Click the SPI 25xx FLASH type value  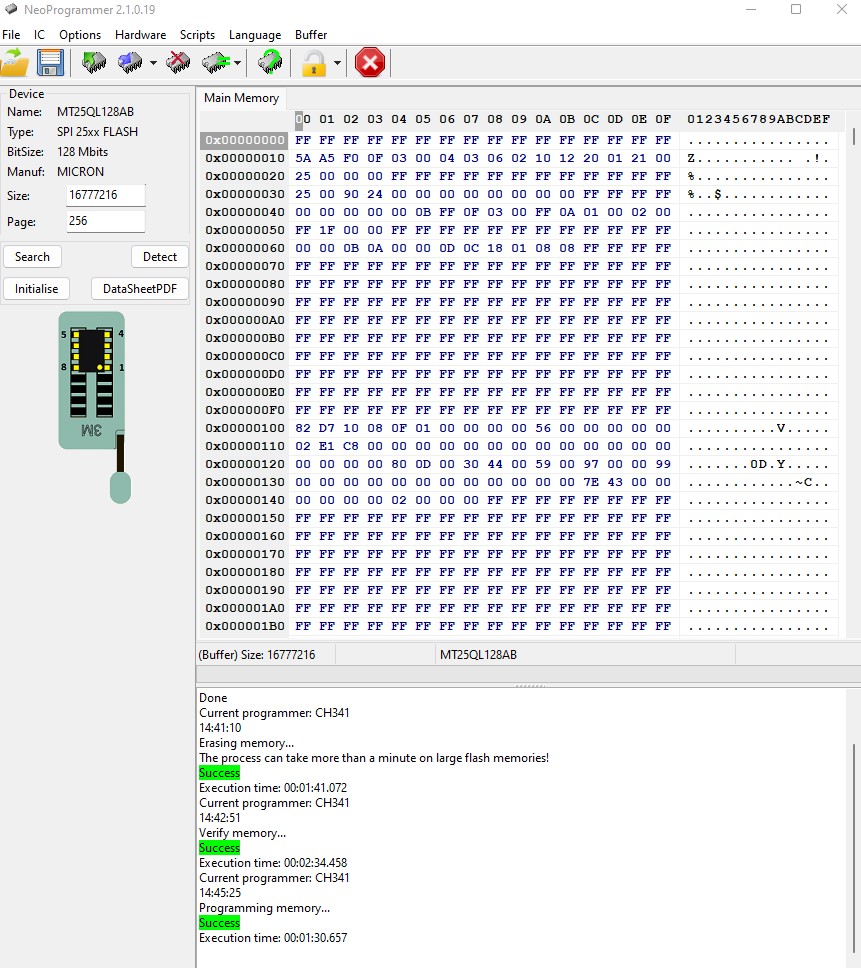[x=97, y=131]
